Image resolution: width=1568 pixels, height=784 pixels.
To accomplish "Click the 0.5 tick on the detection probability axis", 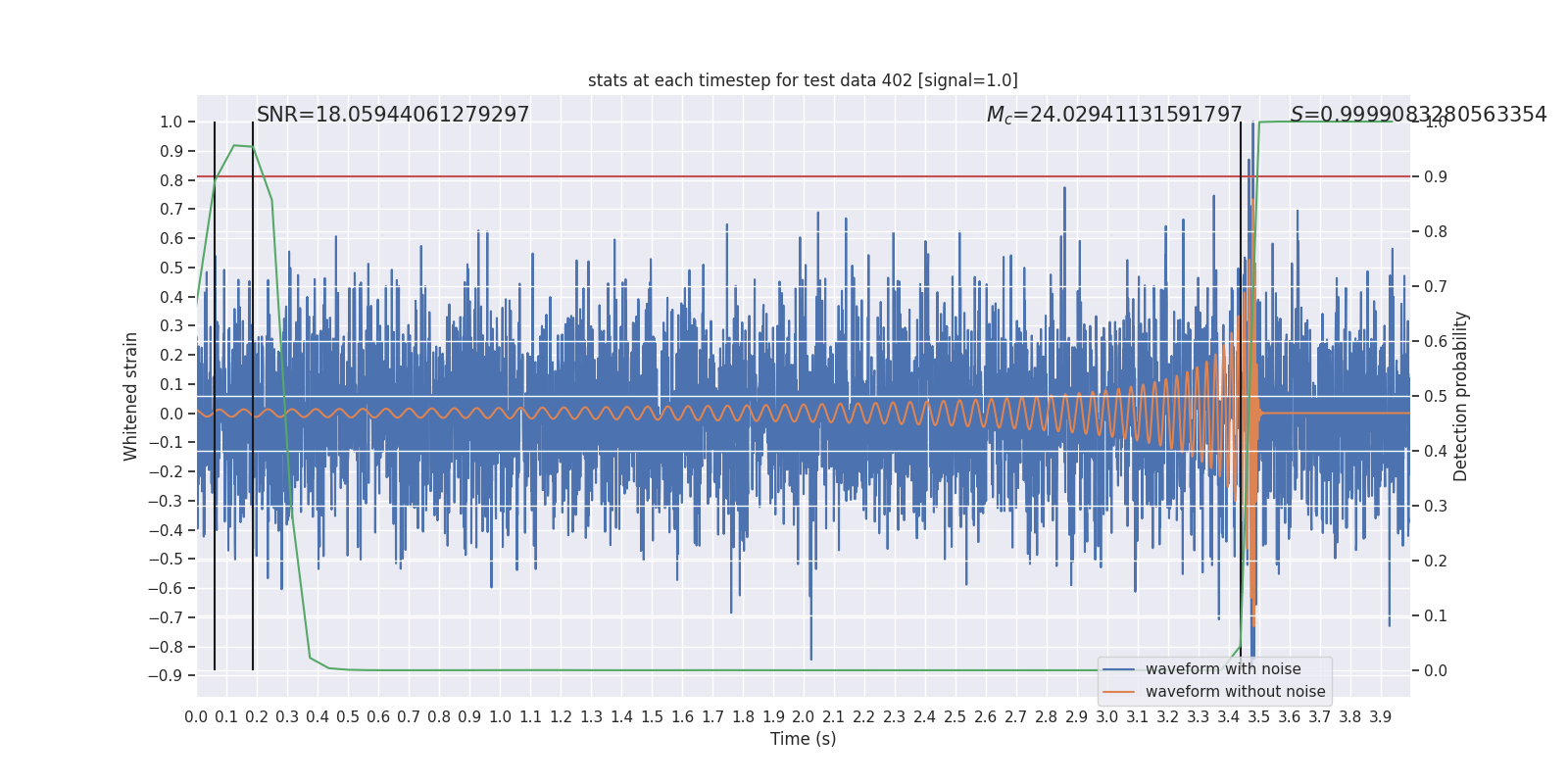I will point(1435,397).
